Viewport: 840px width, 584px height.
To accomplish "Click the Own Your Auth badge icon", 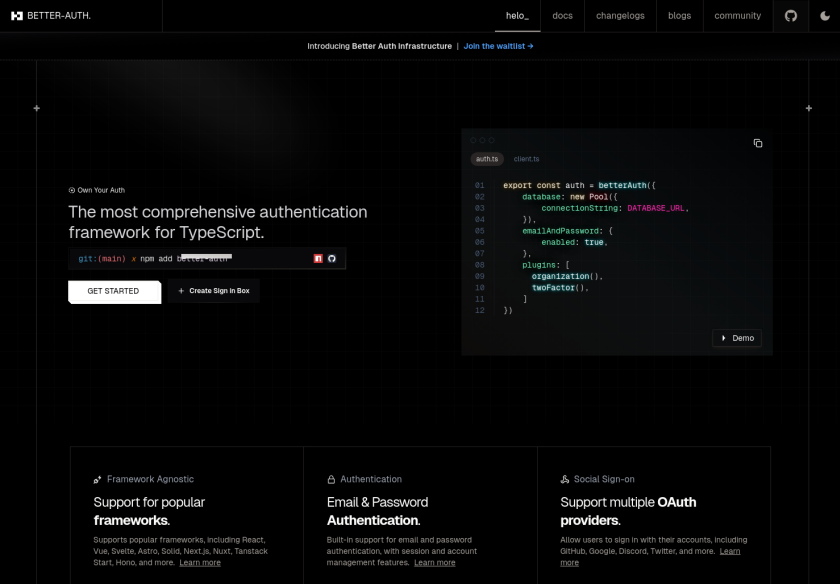I will pos(72,190).
